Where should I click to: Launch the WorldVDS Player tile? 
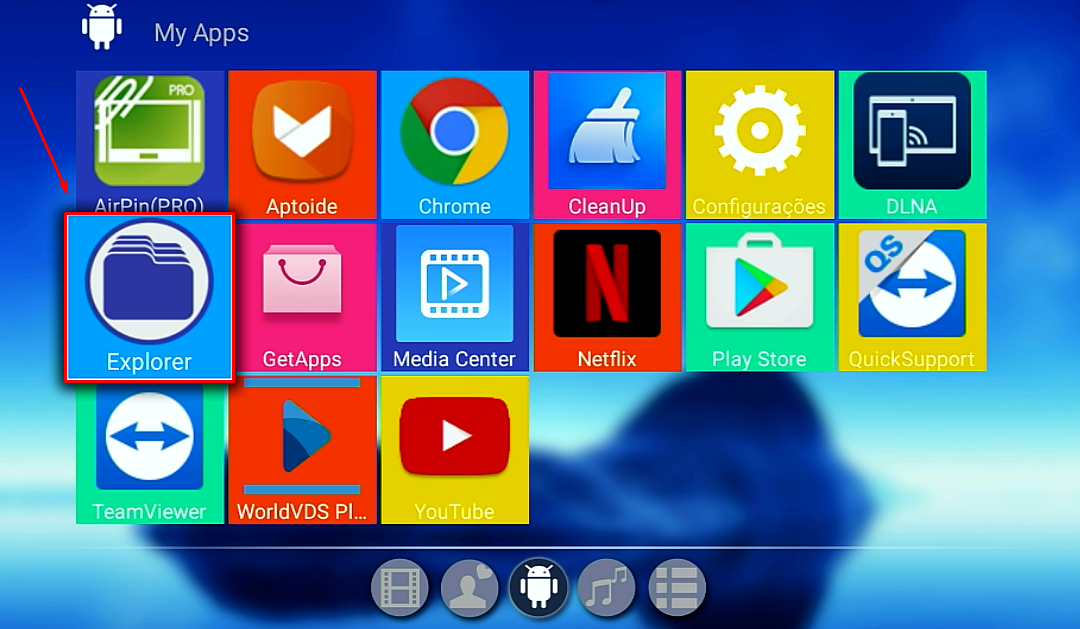pyautogui.click(x=302, y=450)
